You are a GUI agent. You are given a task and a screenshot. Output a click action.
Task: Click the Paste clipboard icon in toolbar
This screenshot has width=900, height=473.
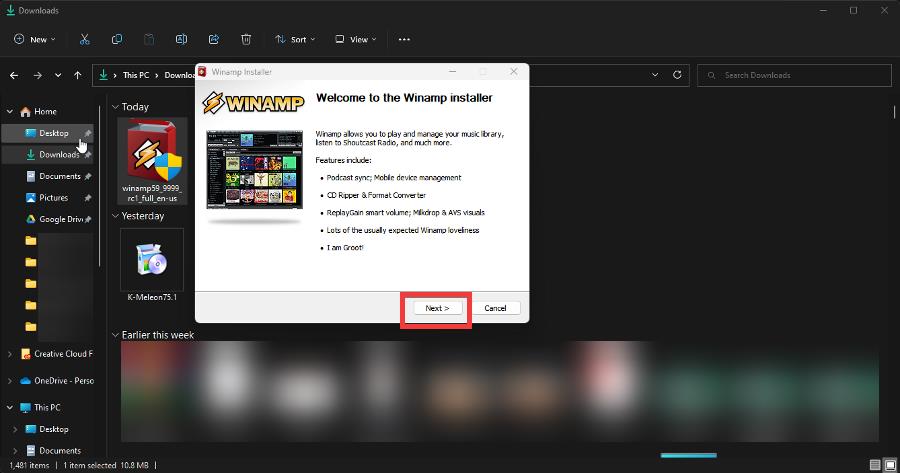coord(149,39)
